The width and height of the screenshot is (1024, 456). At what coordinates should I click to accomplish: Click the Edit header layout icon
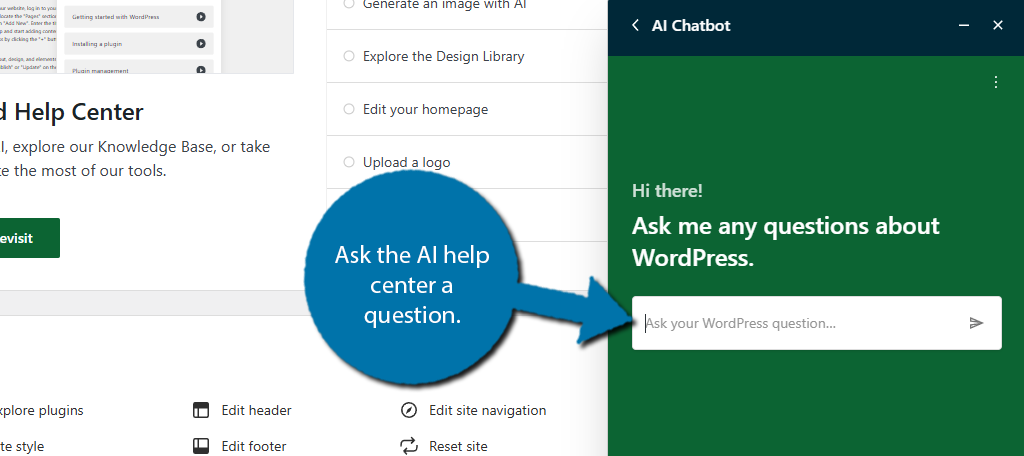tap(200, 410)
